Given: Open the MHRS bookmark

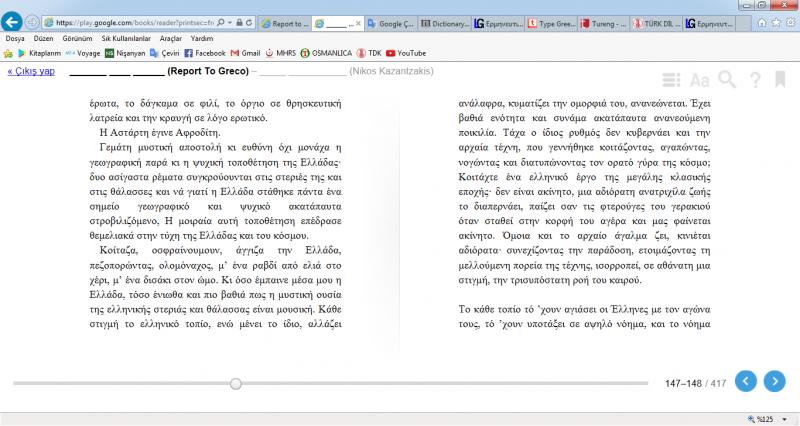Looking at the screenshot, I should point(281,53).
